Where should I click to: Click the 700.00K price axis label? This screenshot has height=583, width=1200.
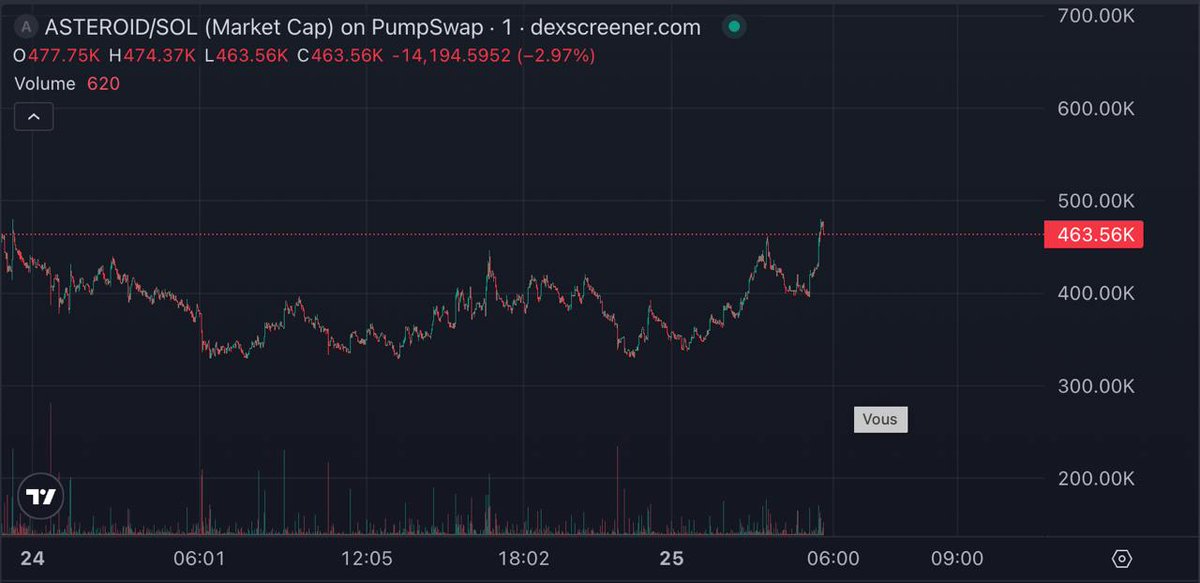1096,16
